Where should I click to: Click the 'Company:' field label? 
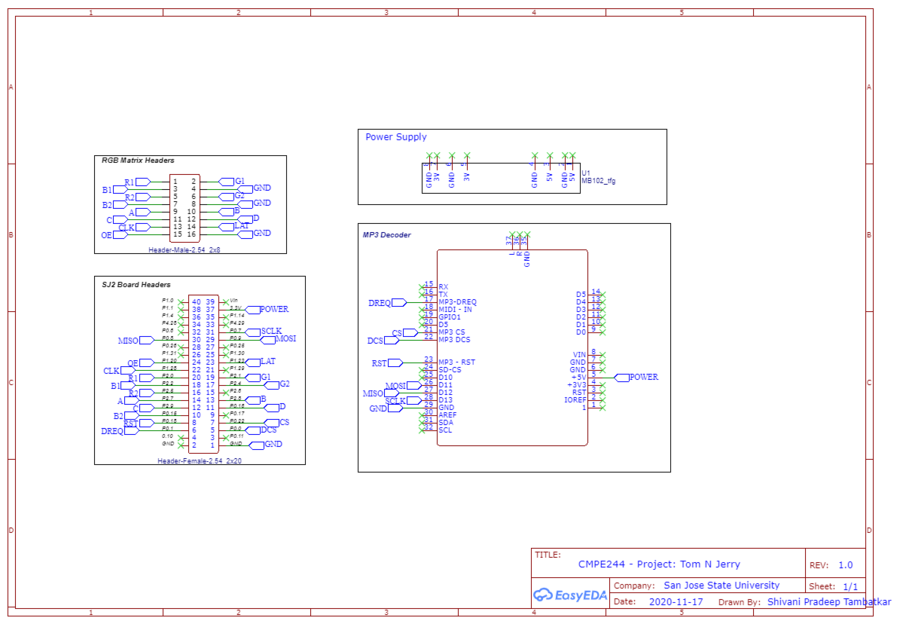[x=634, y=586]
